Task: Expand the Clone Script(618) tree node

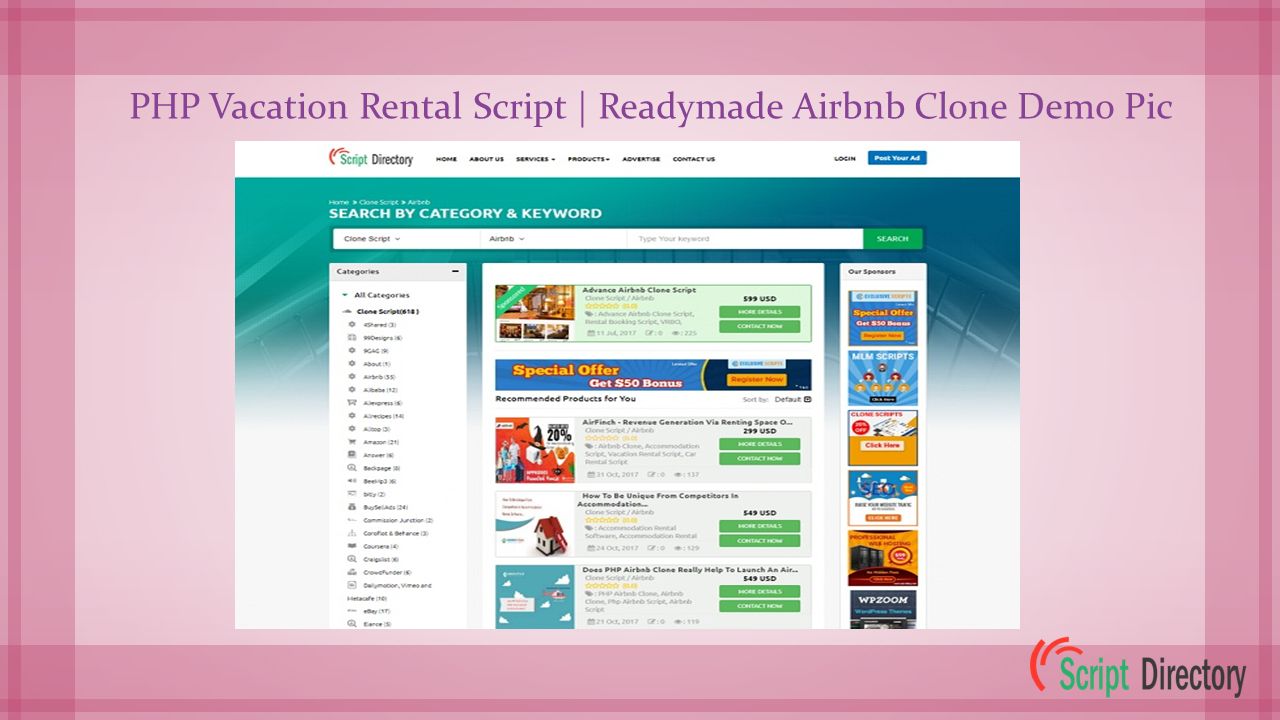Action: (x=347, y=311)
